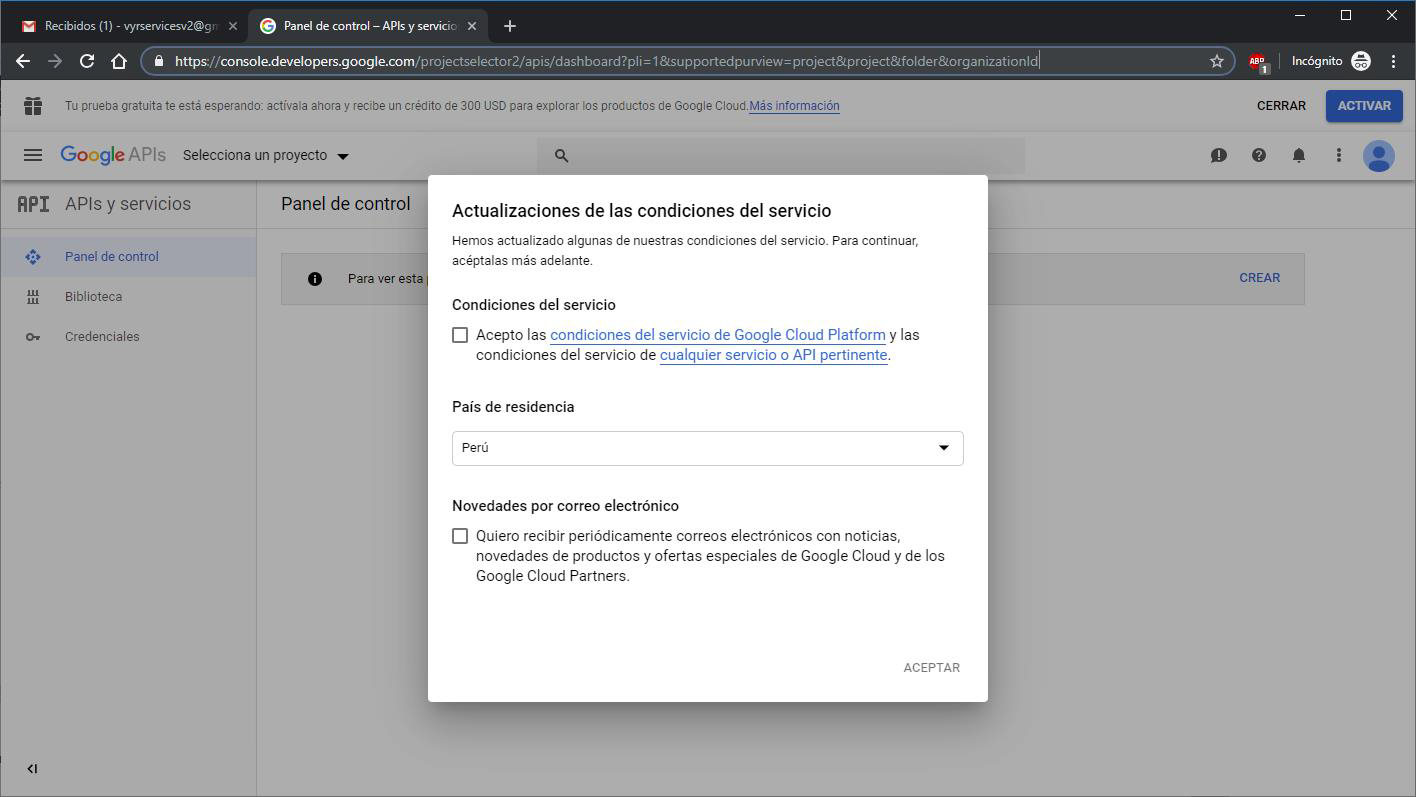
Task: Open the help question mark icon
Action: pyautogui.click(x=1258, y=155)
